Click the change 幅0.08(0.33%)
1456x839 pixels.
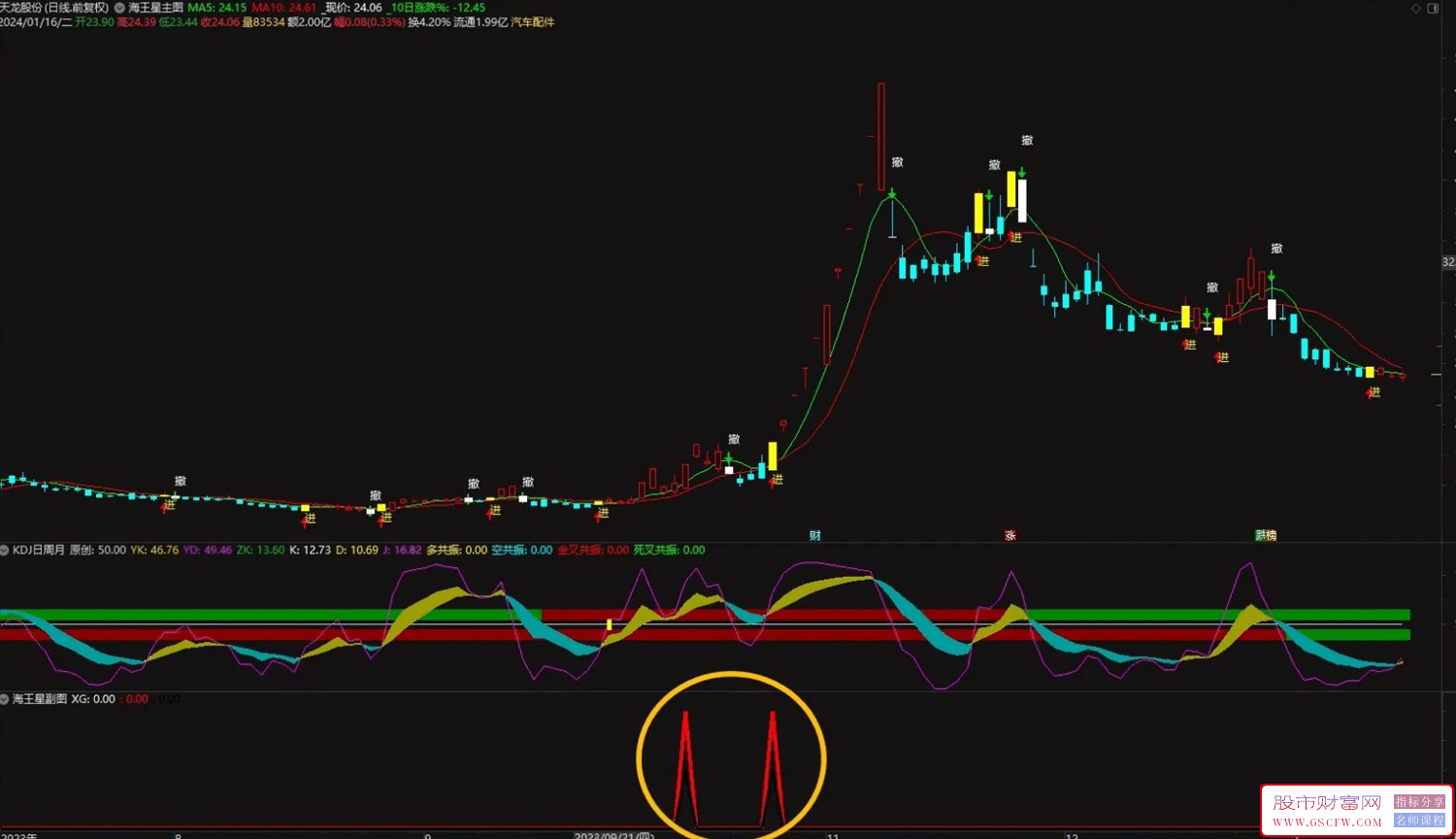(370, 21)
